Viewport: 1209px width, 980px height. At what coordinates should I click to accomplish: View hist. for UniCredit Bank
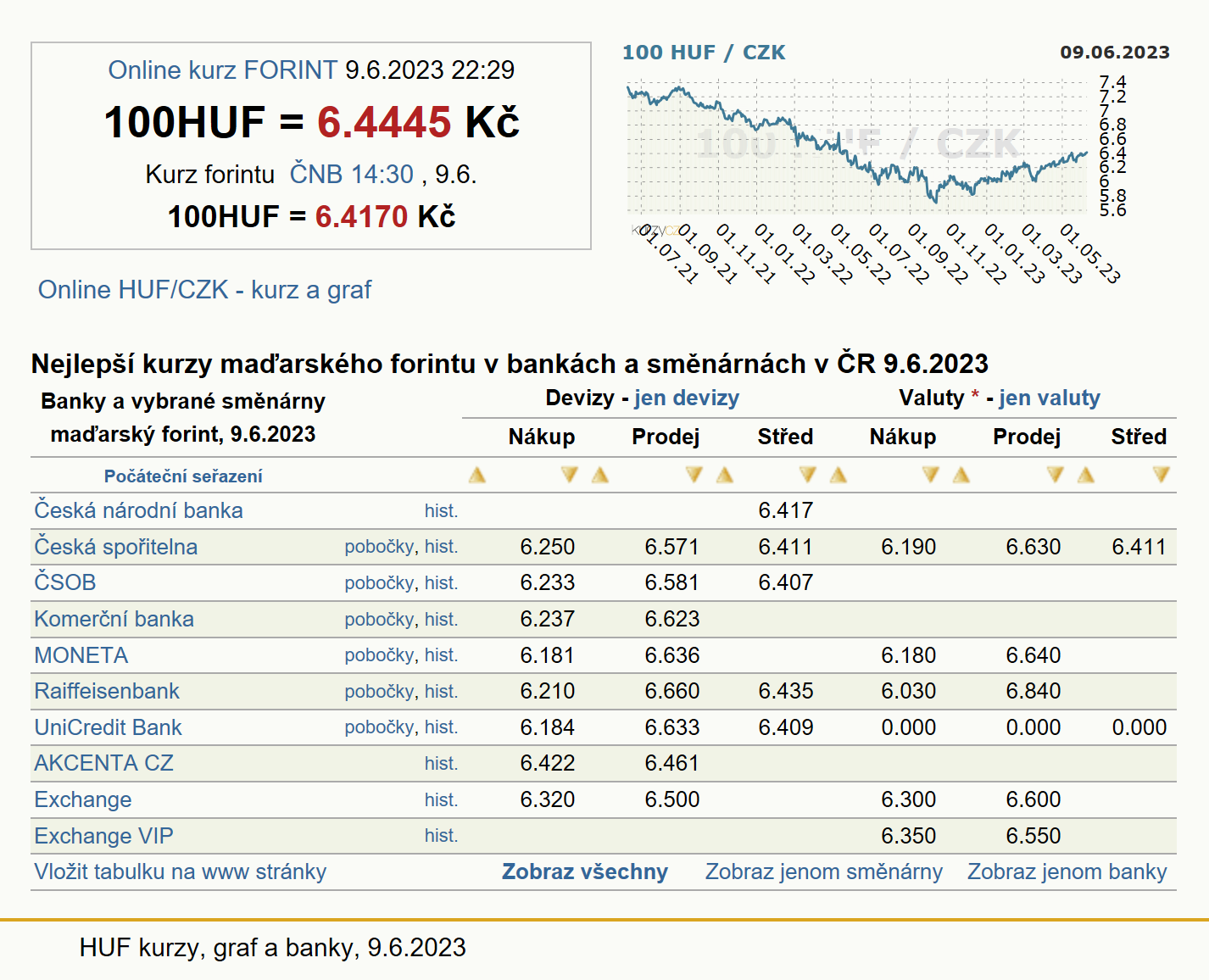pyautogui.click(x=441, y=727)
